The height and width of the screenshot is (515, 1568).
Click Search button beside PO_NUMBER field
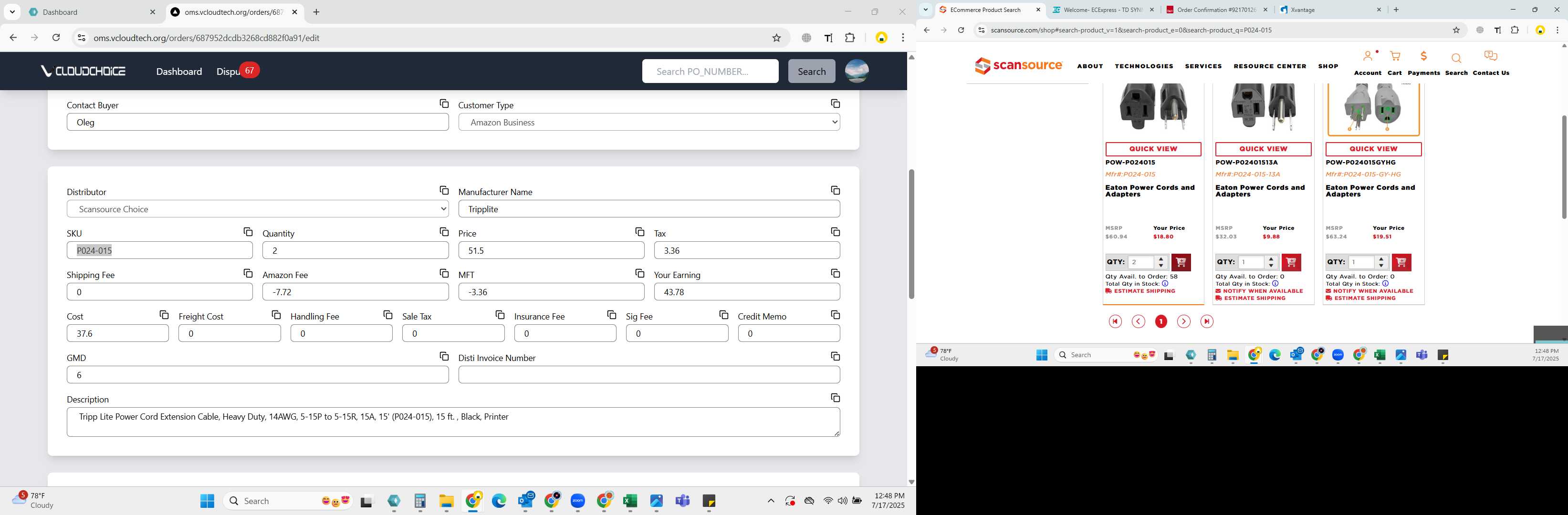[x=811, y=71]
